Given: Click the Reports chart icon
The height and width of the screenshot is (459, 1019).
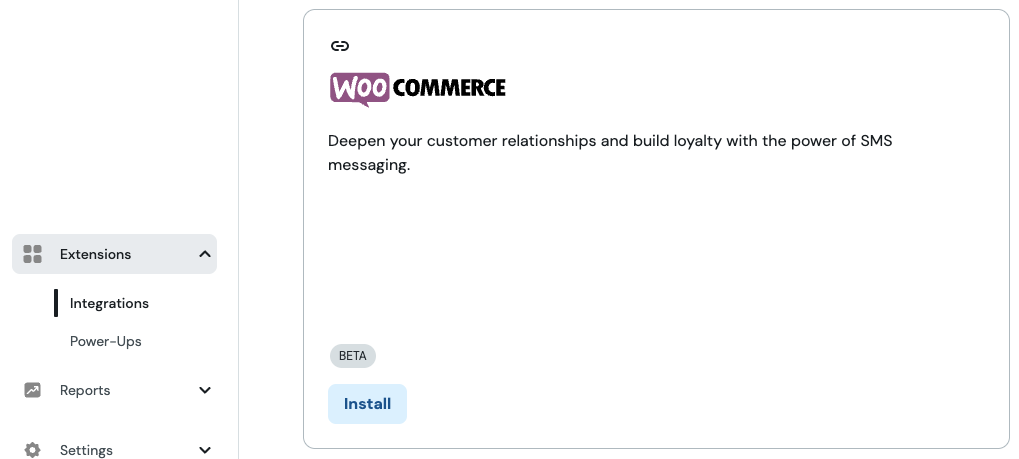Looking at the screenshot, I should click(32, 390).
